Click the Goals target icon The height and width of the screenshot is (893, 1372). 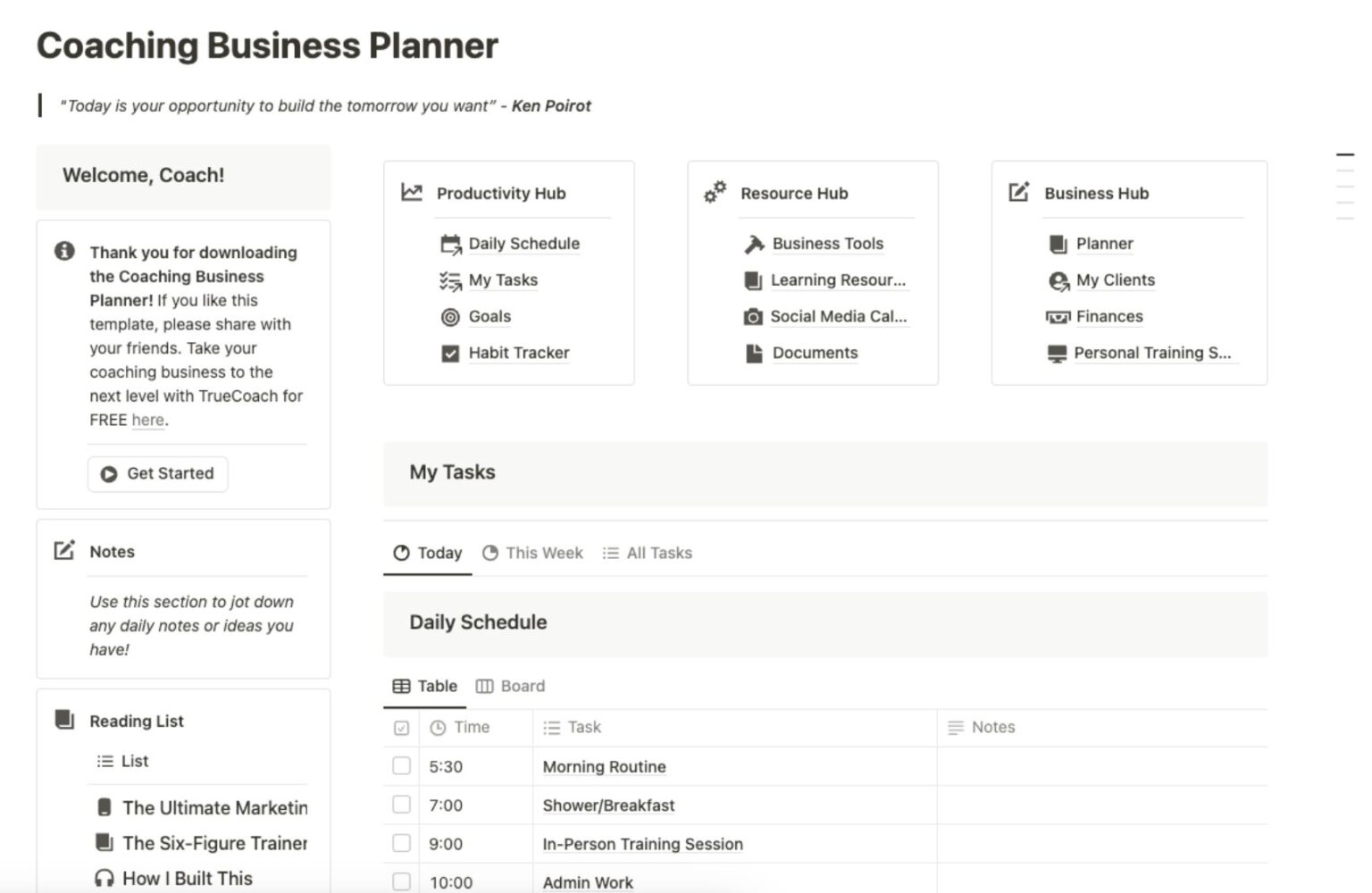click(x=450, y=317)
